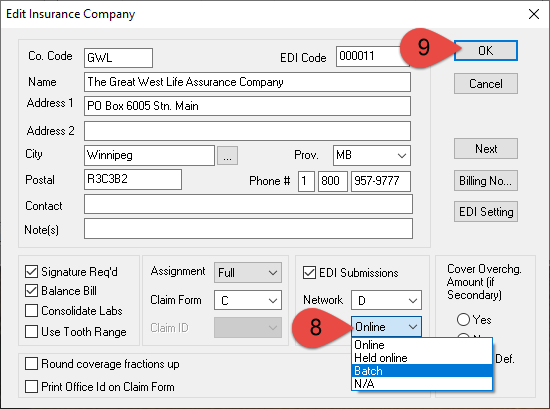Click the Co. Code field
The image size is (550, 409).
pos(118,58)
